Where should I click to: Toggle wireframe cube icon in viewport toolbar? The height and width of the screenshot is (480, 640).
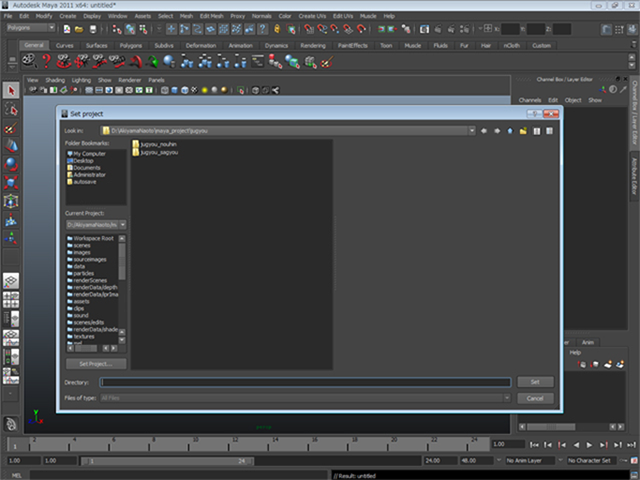point(164,90)
